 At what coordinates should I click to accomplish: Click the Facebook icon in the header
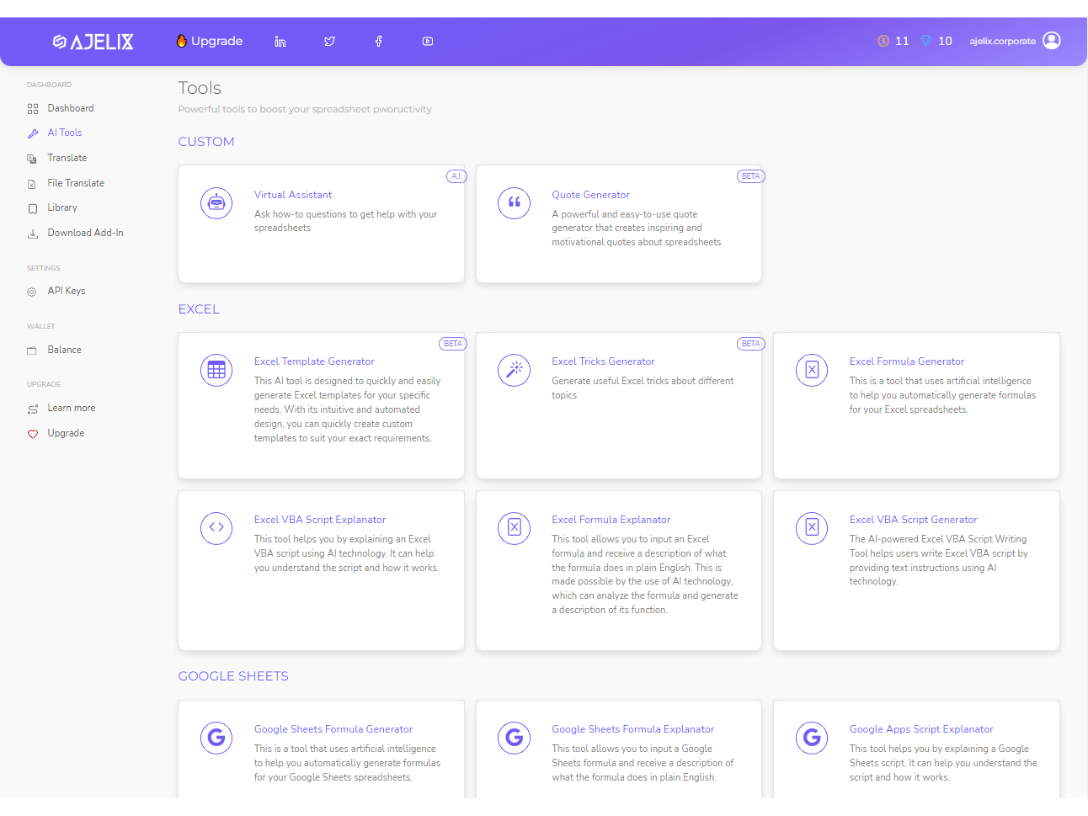click(378, 41)
